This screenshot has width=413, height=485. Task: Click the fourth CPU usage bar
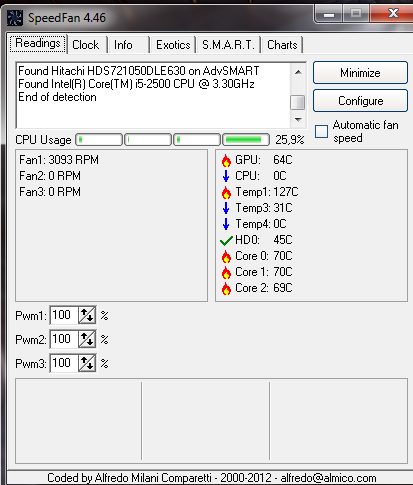(x=246, y=140)
